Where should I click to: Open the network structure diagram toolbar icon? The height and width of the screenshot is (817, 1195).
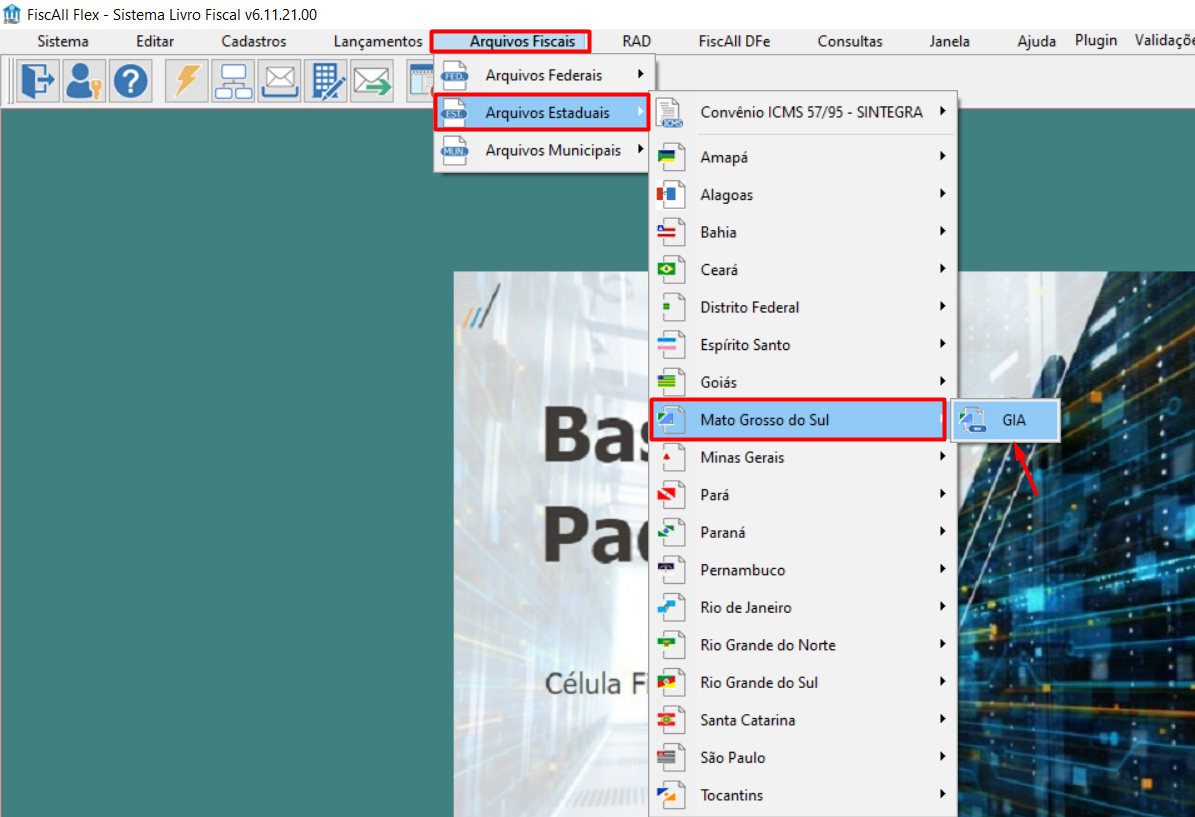[233, 81]
